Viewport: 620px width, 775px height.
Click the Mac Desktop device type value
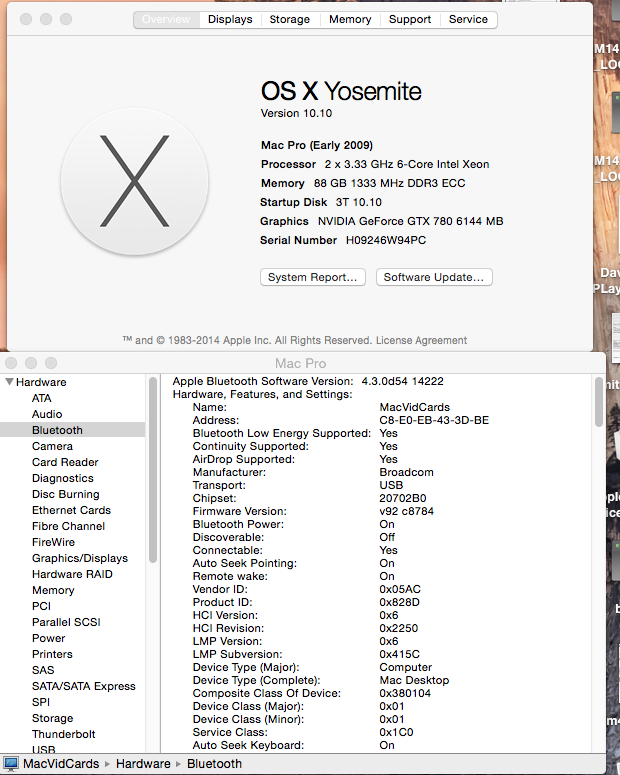click(414, 680)
